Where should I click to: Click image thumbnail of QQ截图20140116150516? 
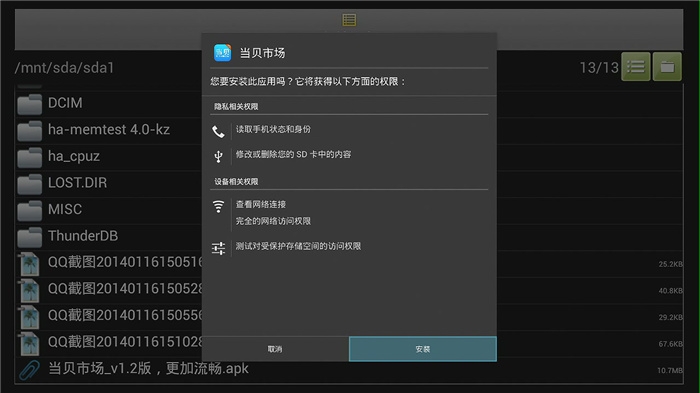coord(29,264)
